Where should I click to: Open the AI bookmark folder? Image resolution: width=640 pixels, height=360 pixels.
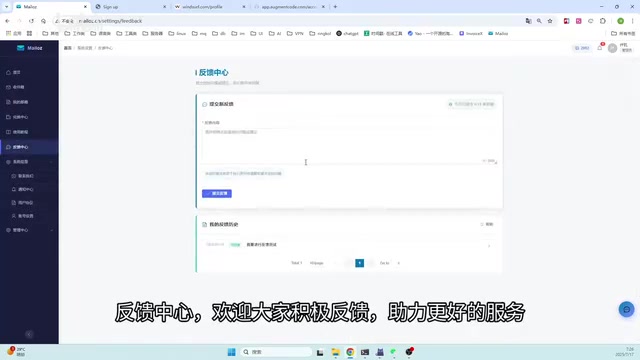275,33
